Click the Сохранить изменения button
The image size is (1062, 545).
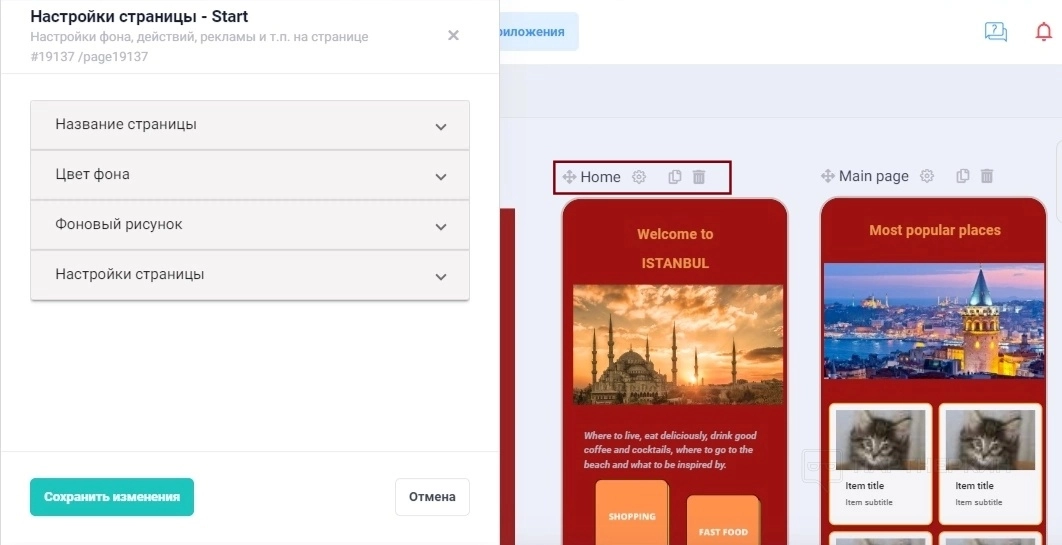tap(112, 497)
